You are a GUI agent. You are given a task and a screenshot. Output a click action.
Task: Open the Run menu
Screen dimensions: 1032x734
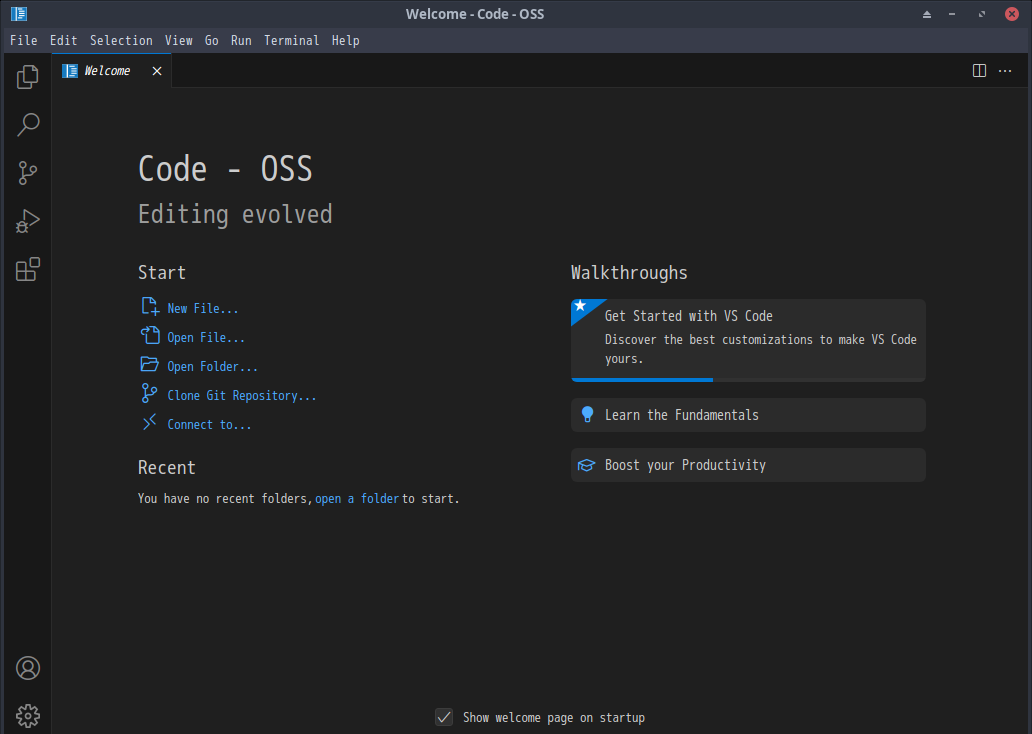click(241, 40)
